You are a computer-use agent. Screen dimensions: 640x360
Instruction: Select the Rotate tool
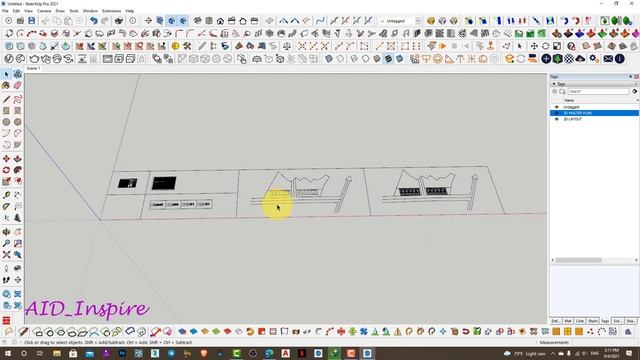click(6, 170)
